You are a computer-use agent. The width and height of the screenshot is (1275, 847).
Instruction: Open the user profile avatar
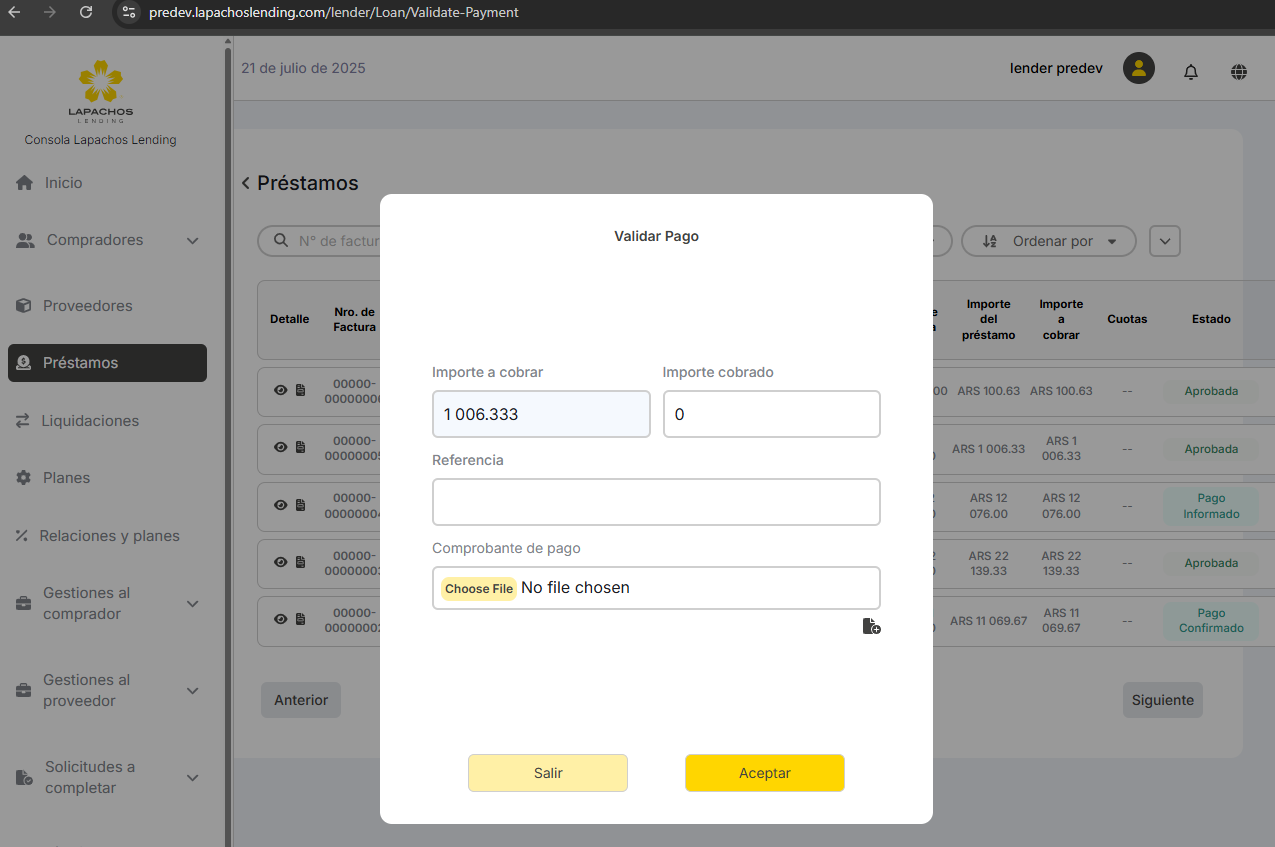(x=1138, y=69)
